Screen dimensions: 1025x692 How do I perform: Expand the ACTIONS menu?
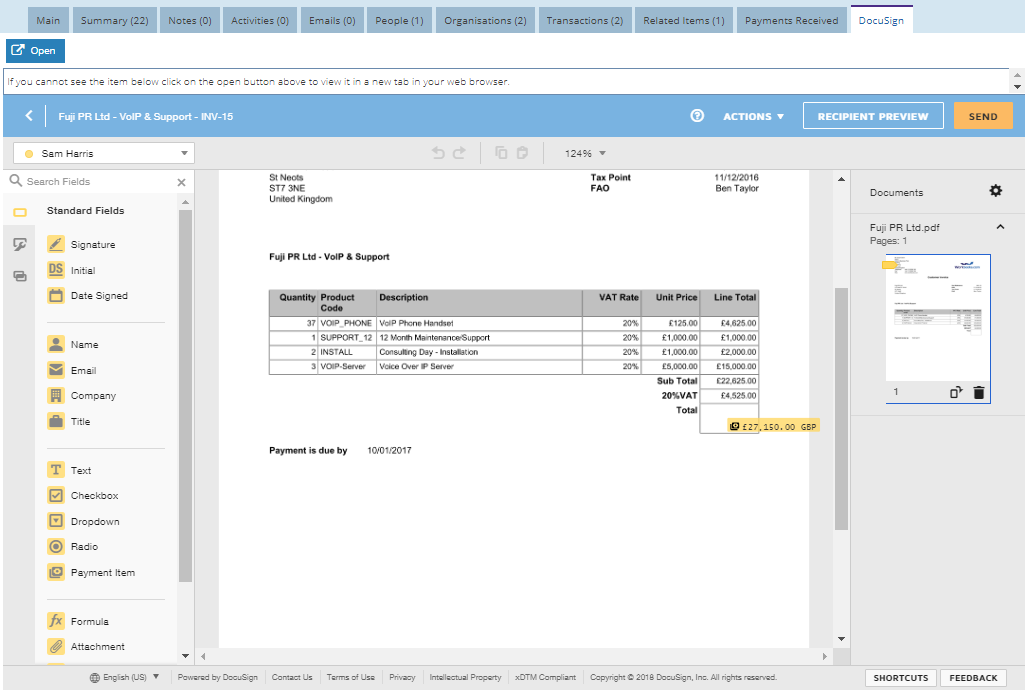(753, 116)
